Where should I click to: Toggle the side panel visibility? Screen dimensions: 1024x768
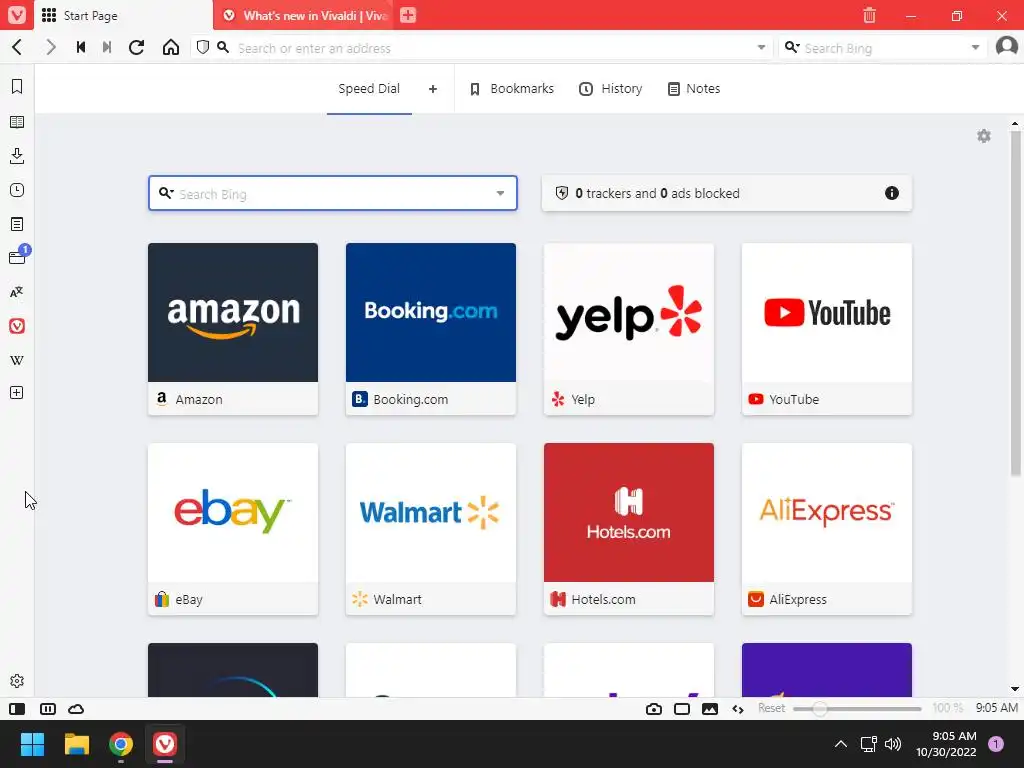[17, 709]
